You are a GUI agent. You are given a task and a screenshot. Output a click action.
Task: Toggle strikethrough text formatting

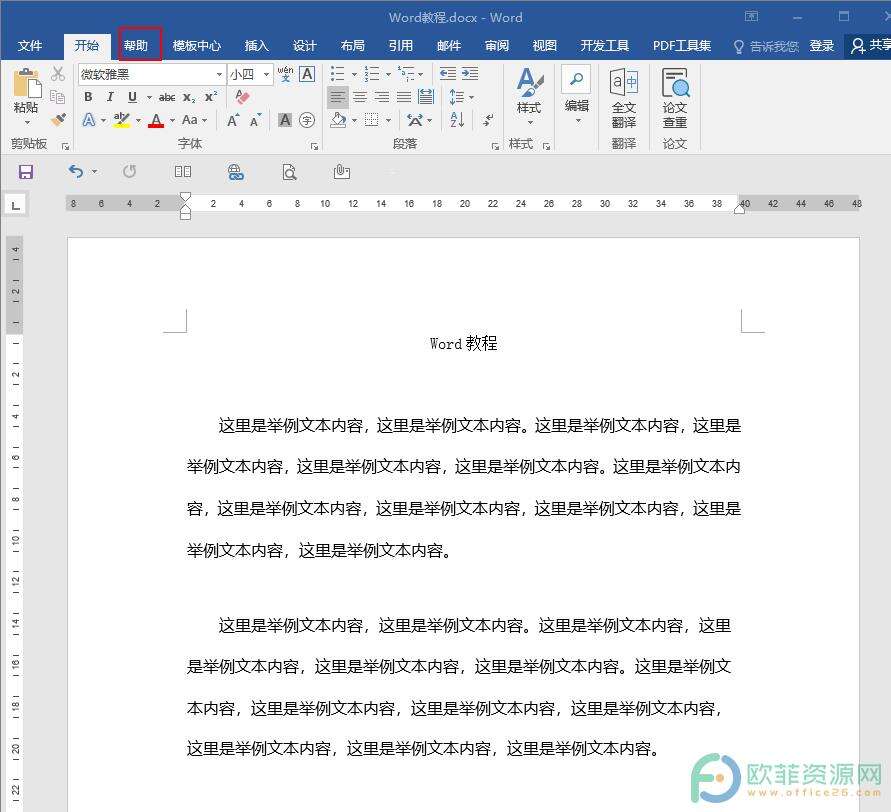[167, 97]
